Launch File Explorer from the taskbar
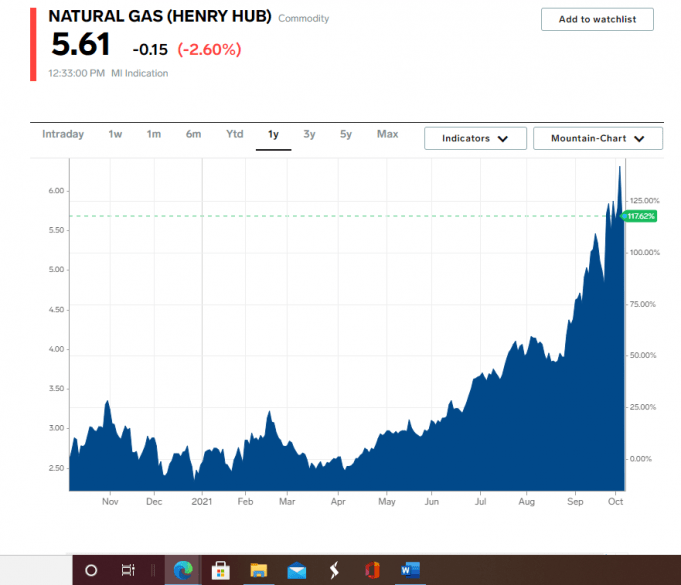Image resolution: width=681 pixels, height=585 pixels. [258, 570]
